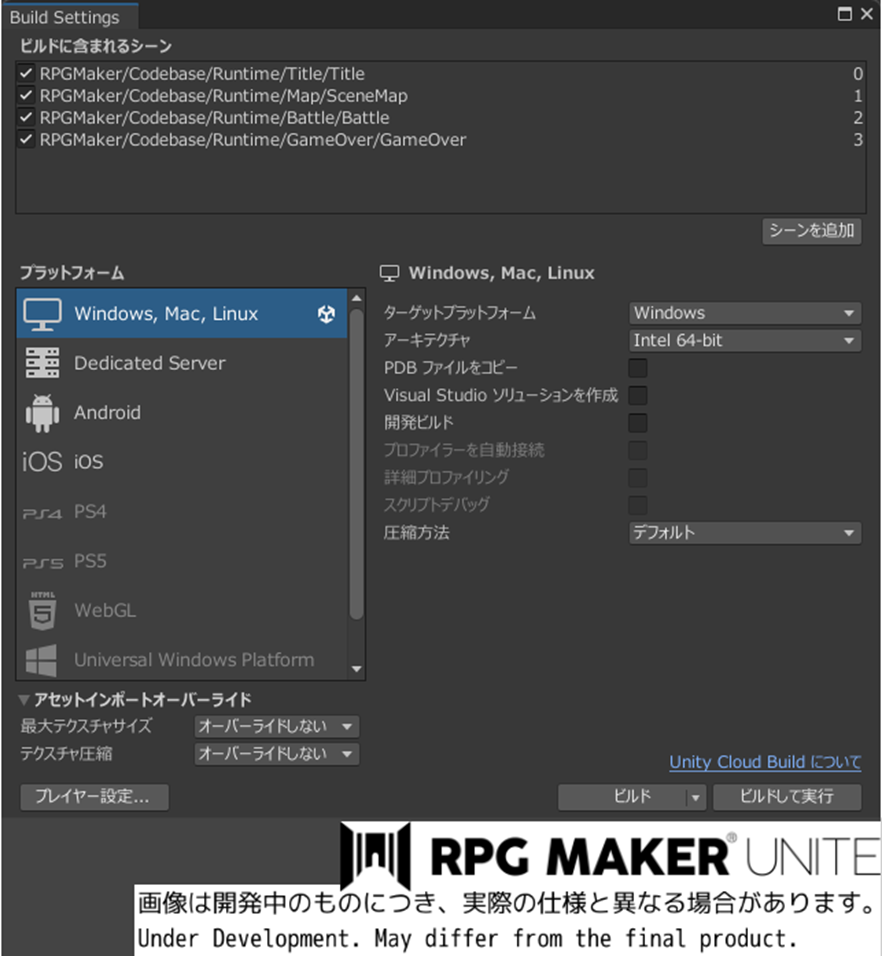Click the Build Settings window tab
Screen dimensions: 882x956
click(65, 16)
